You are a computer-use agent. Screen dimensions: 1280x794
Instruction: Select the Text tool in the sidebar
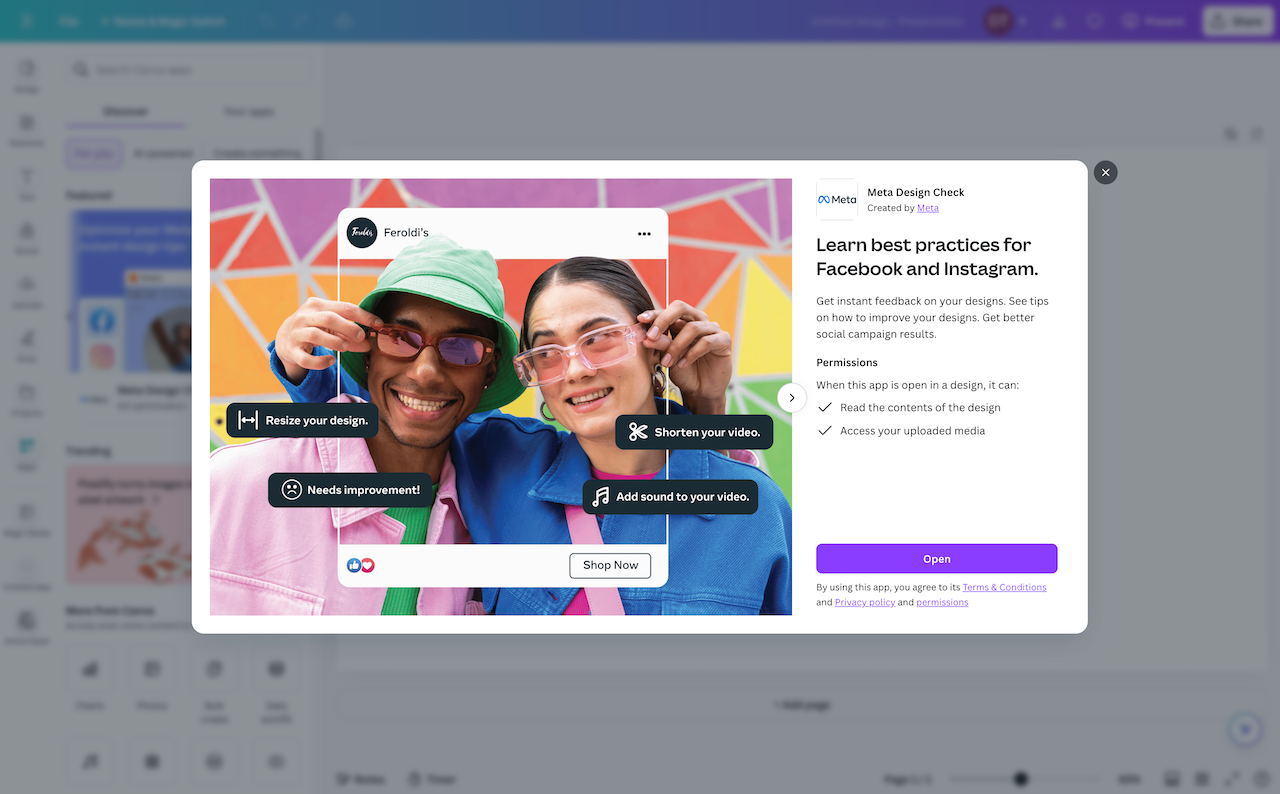tap(27, 183)
